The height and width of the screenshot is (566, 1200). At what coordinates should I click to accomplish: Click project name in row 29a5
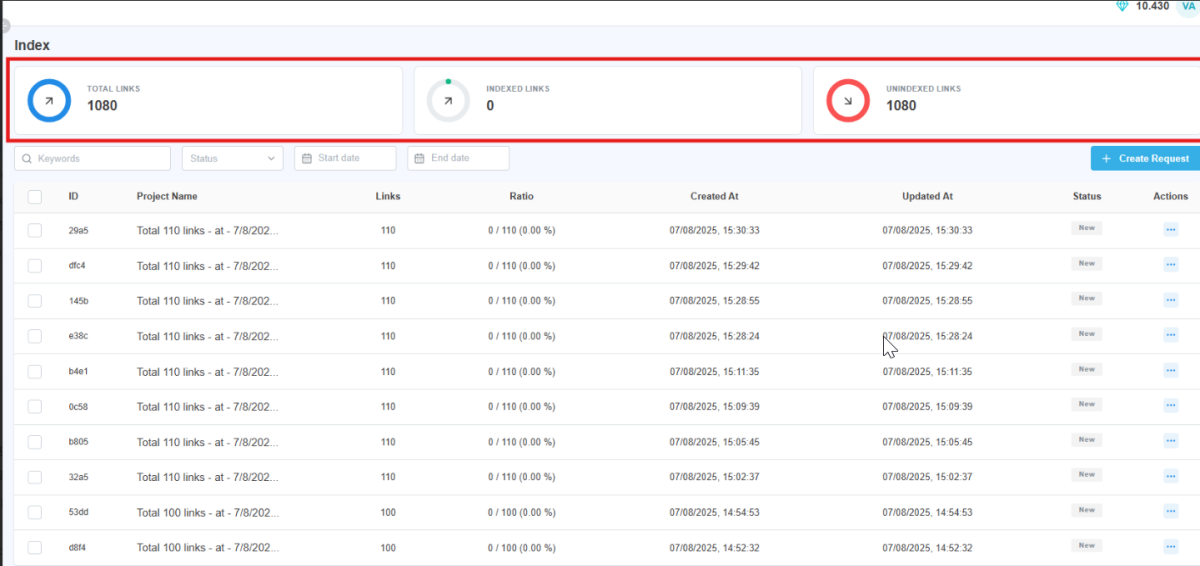(x=208, y=230)
